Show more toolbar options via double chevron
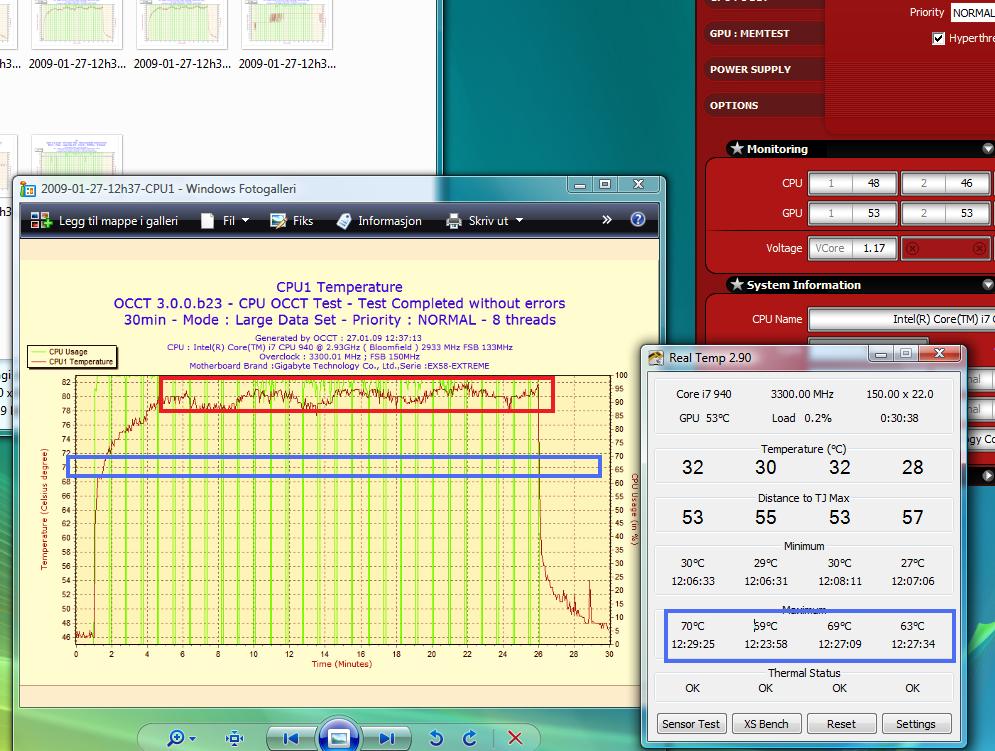Screen dimensions: 995x751 [x=607, y=220]
